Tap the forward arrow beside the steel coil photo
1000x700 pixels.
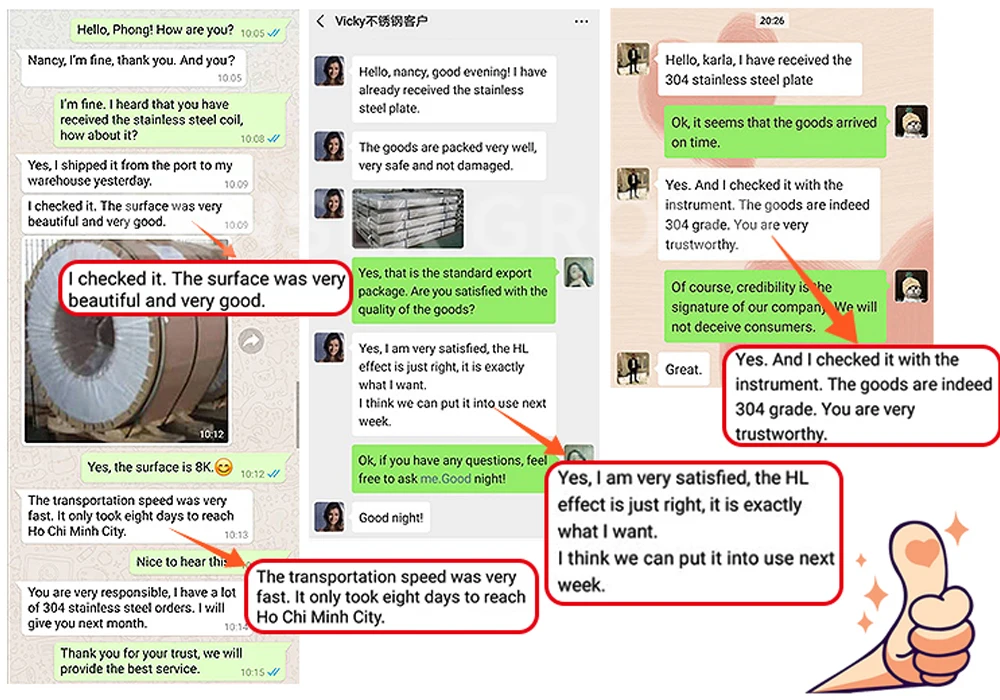[251, 342]
